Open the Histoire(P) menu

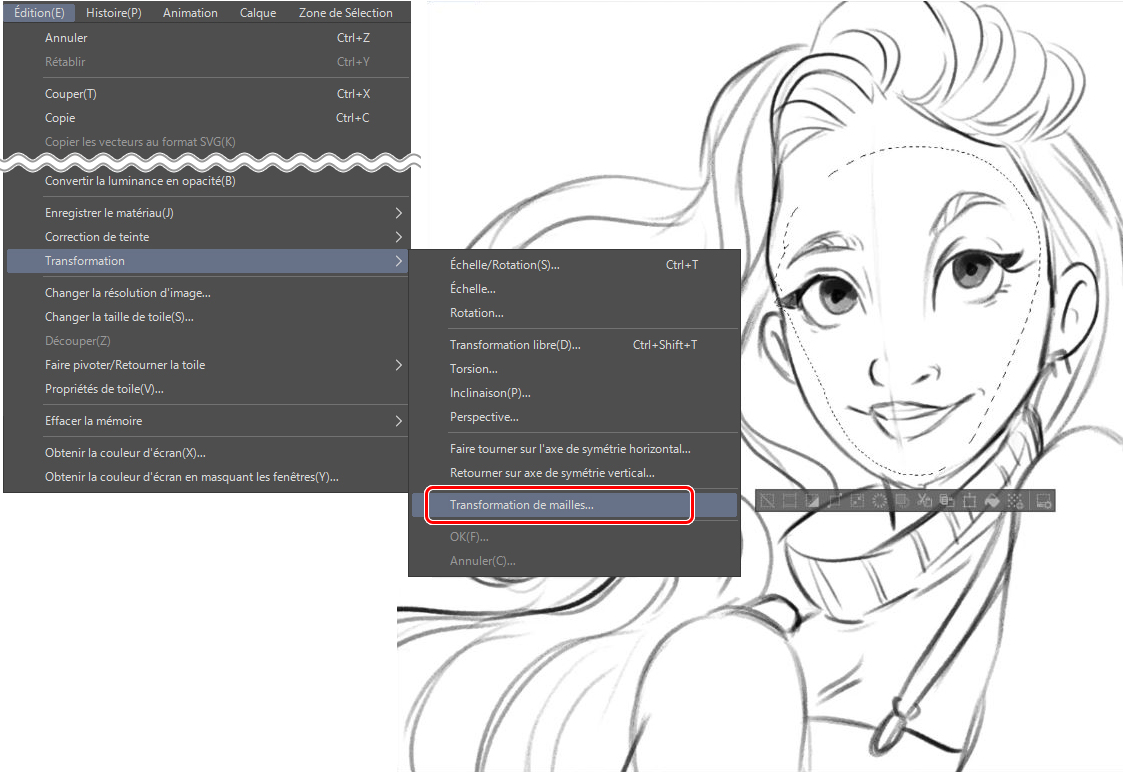click(113, 13)
